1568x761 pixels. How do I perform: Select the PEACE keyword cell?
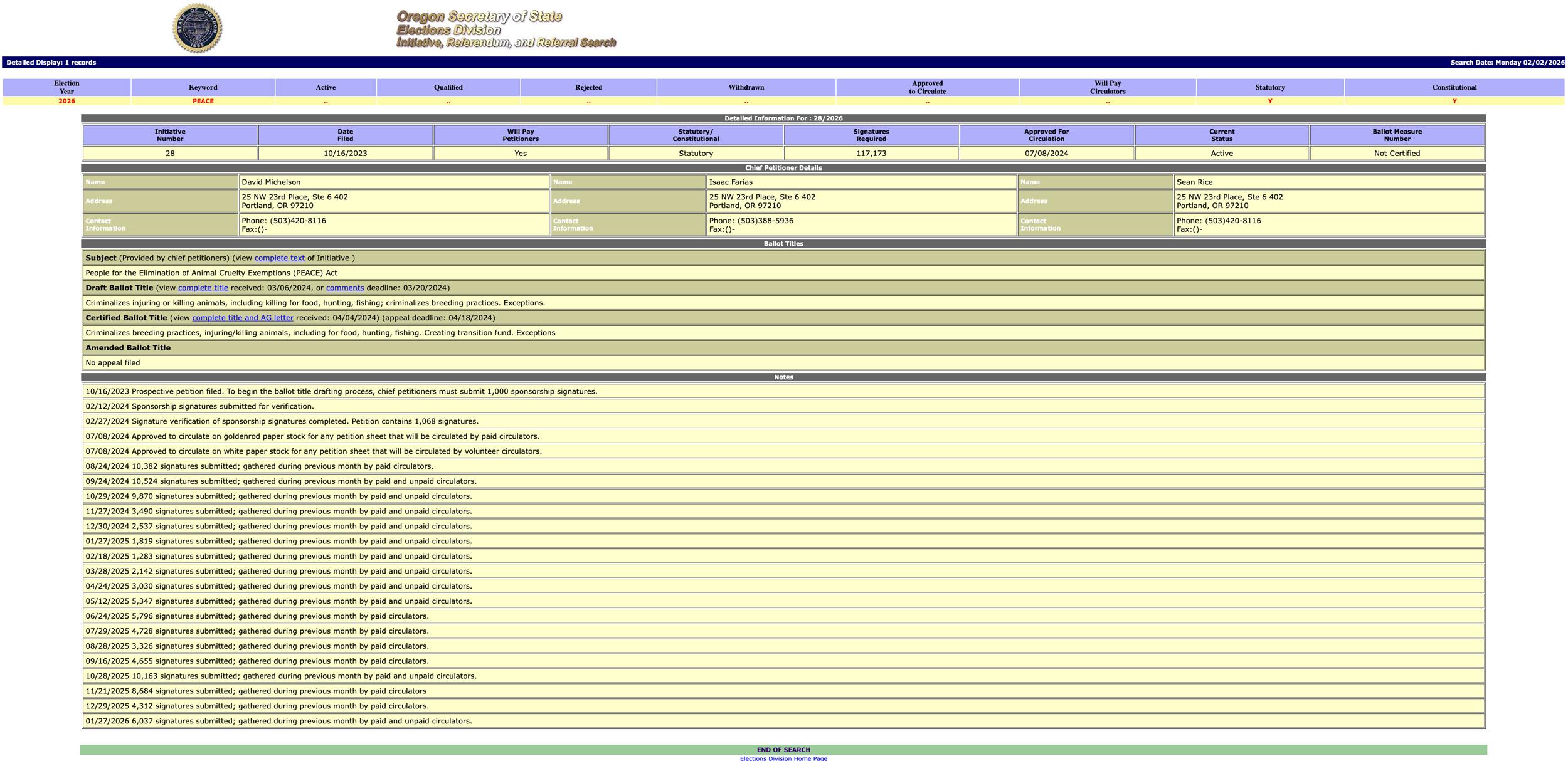[202, 100]
